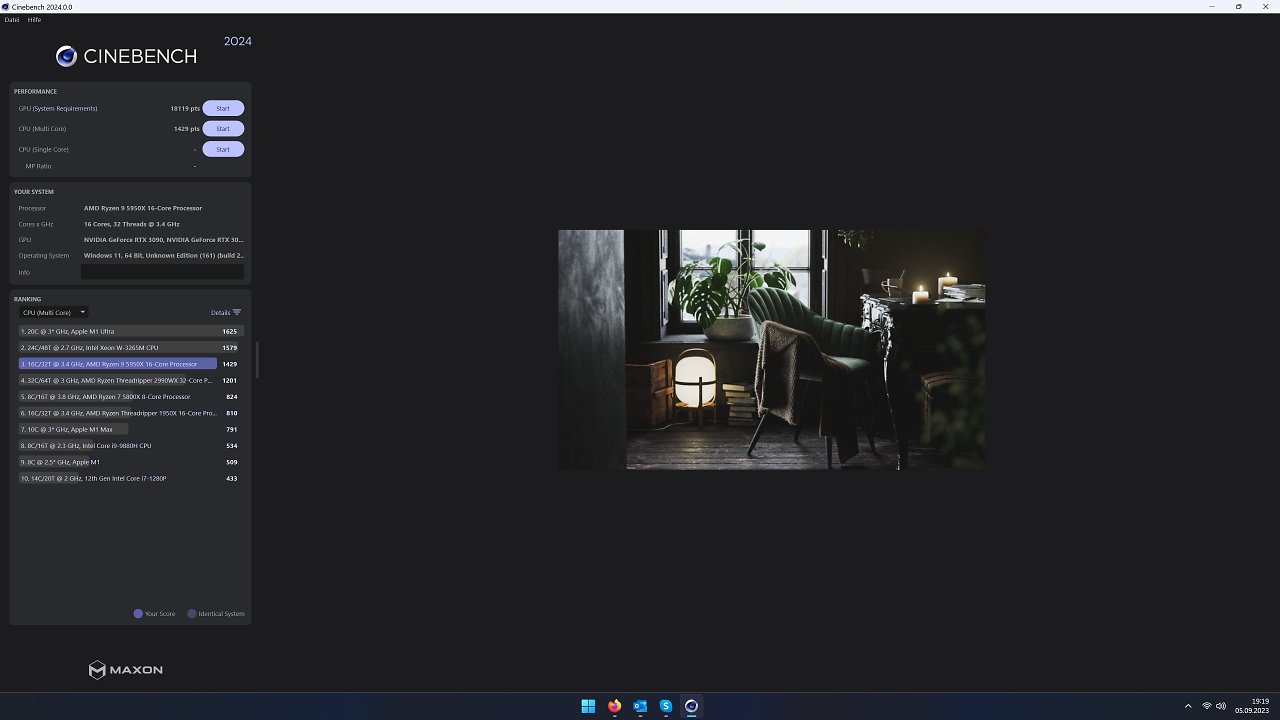Open Skype from the taskbar
Image resolution: width=1280 pixels, height=720 pixels.
click(x=666, y=706)
